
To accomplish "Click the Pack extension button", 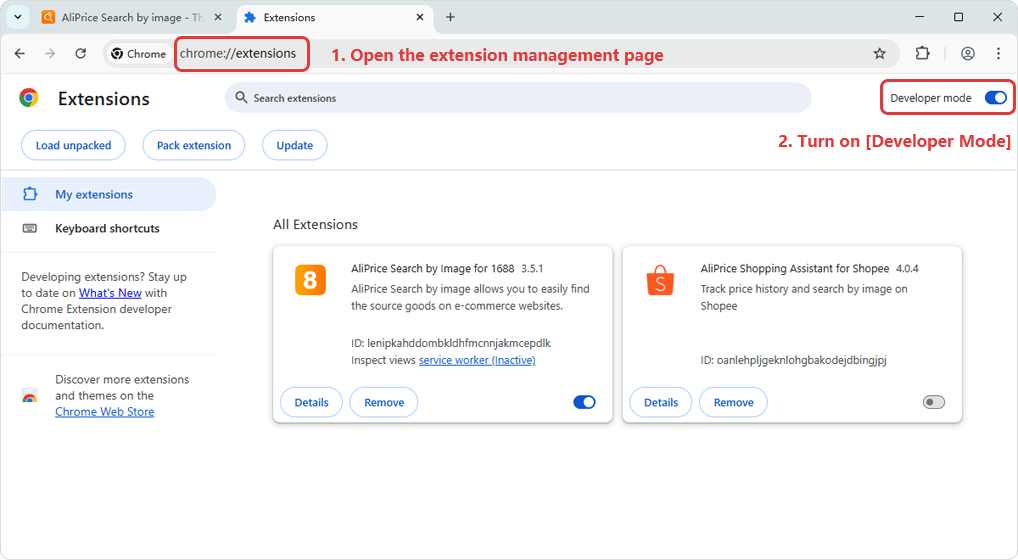I will pos(194,145).
